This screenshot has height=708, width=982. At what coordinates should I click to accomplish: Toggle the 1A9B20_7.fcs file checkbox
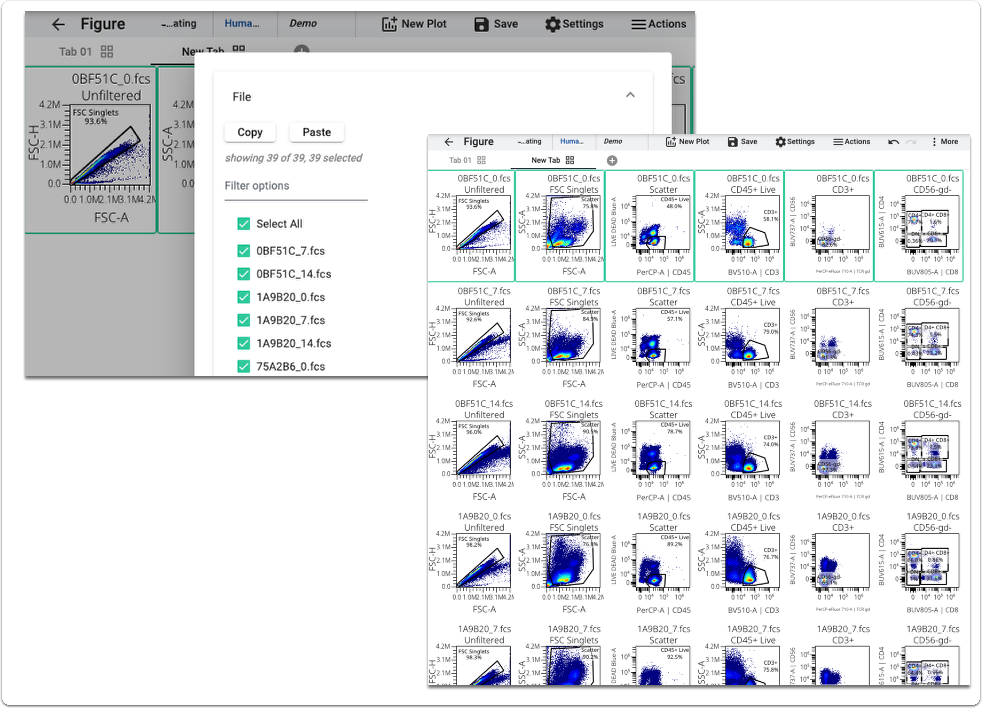[244, 320]
